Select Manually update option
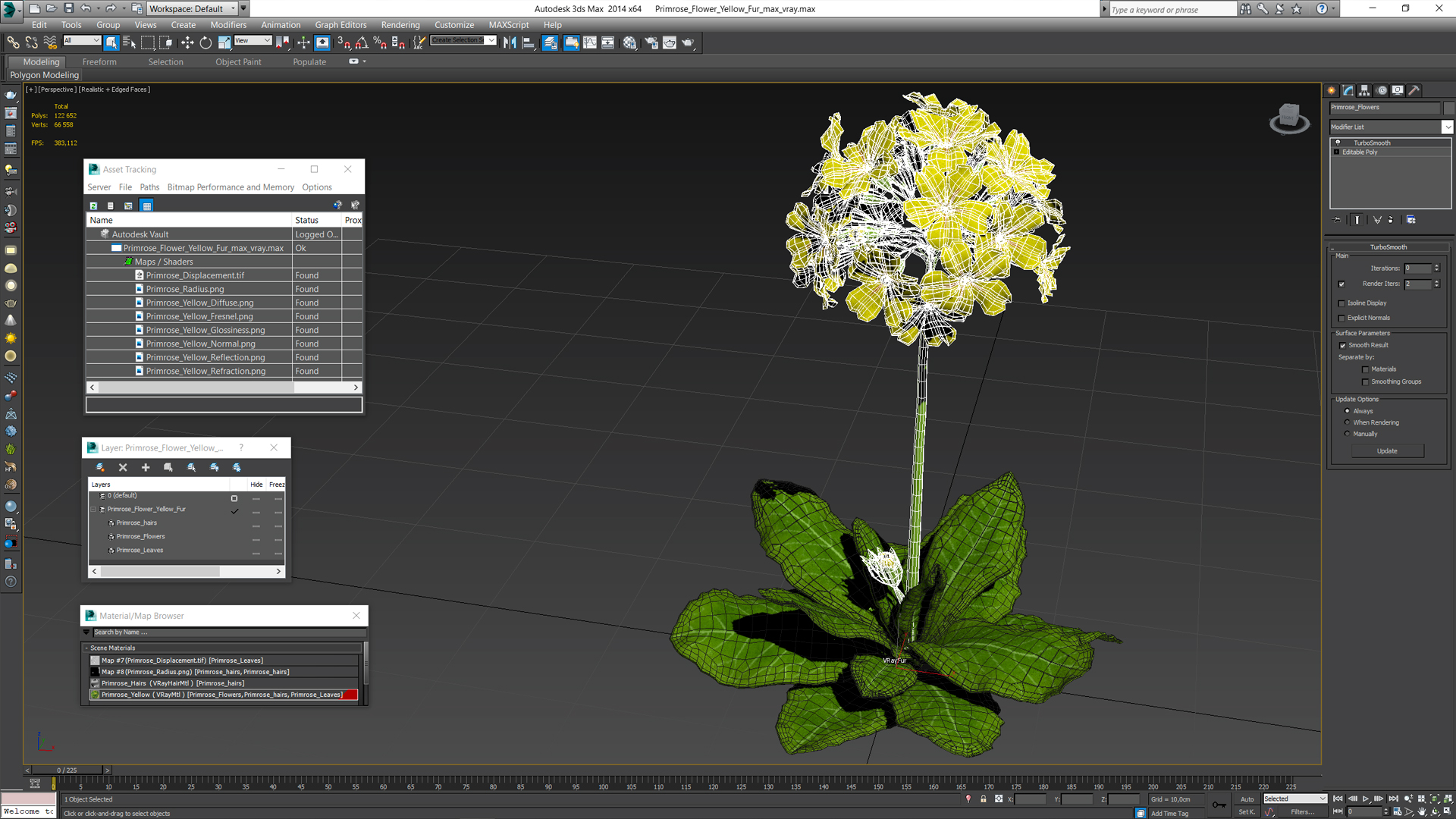The image size is (1456, 819). coord(1348,434)
